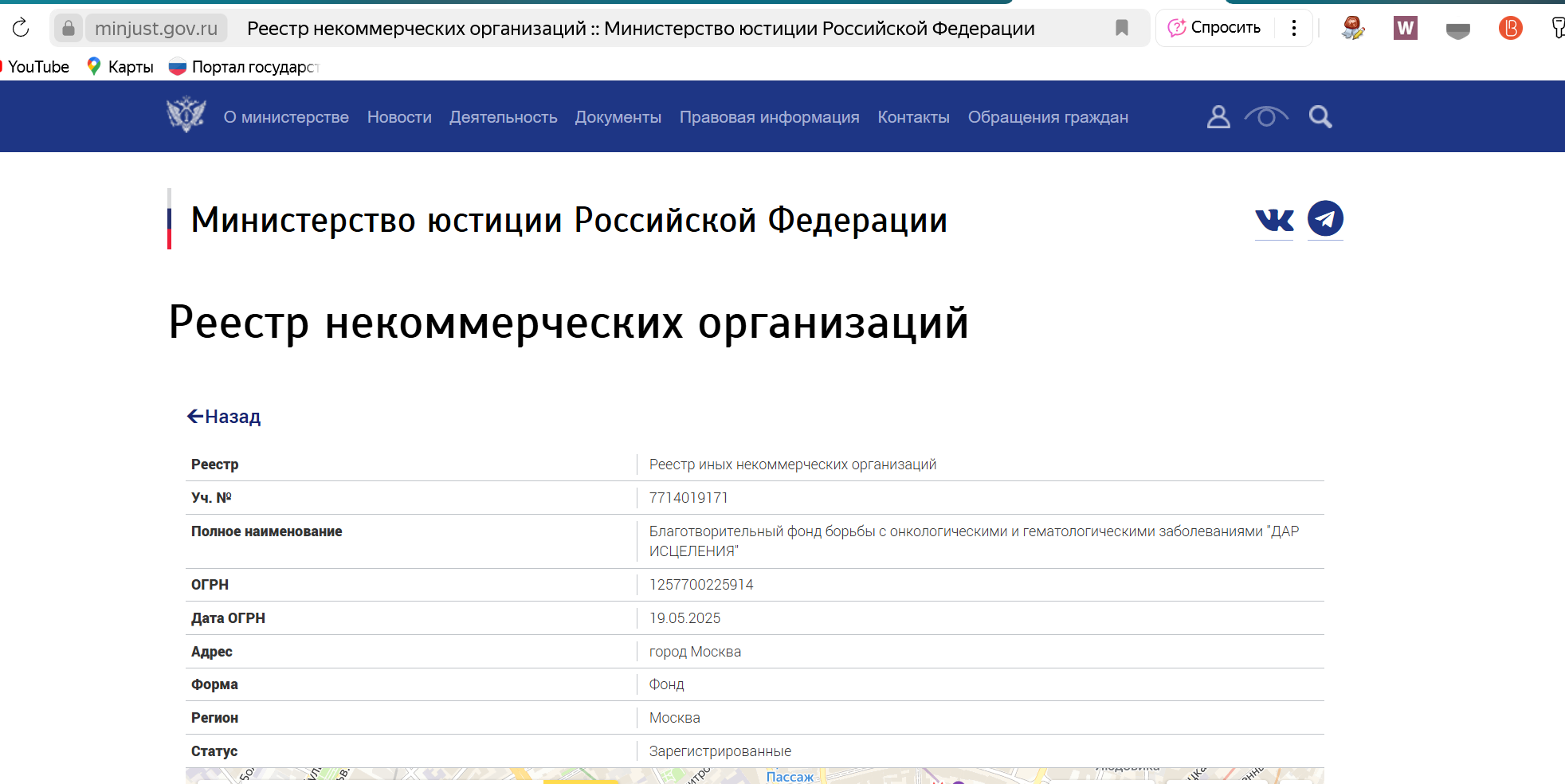
Task: Go back via the Назад link
Action: tap(224, 417)
